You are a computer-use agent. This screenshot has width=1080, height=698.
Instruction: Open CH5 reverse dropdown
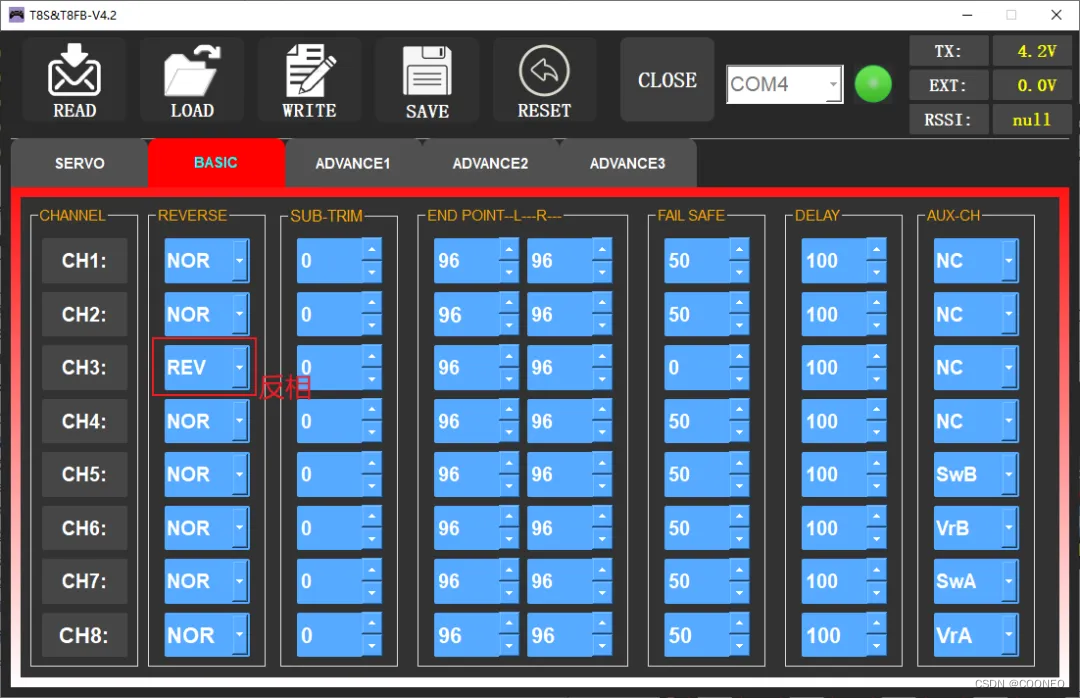240,474
